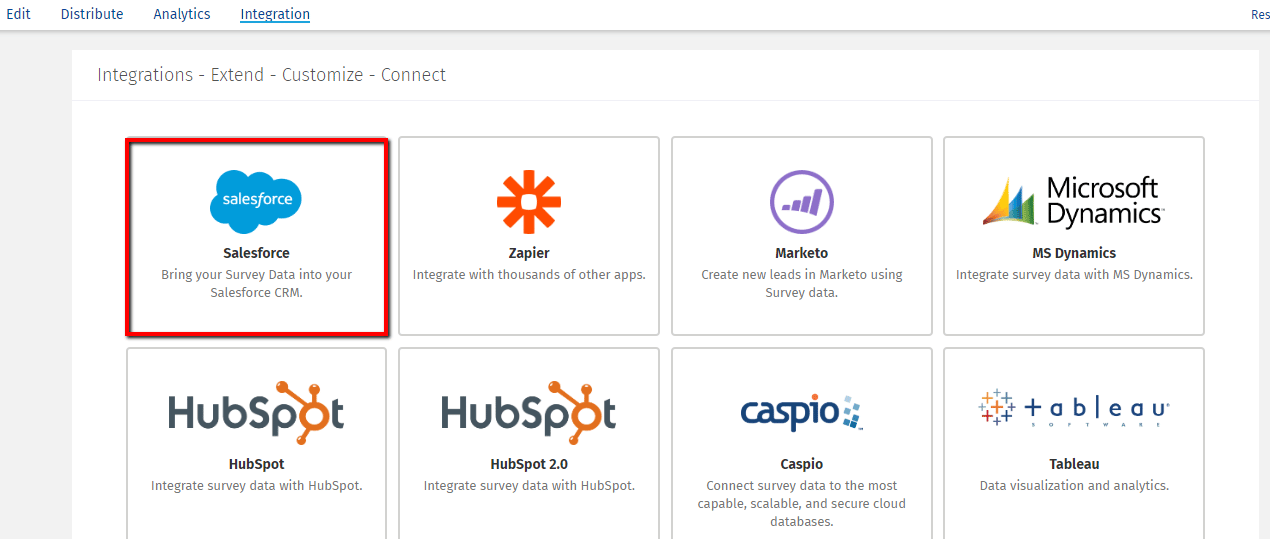
Task: Click the Salesforce cloud logo
Action: coord(256,201)
